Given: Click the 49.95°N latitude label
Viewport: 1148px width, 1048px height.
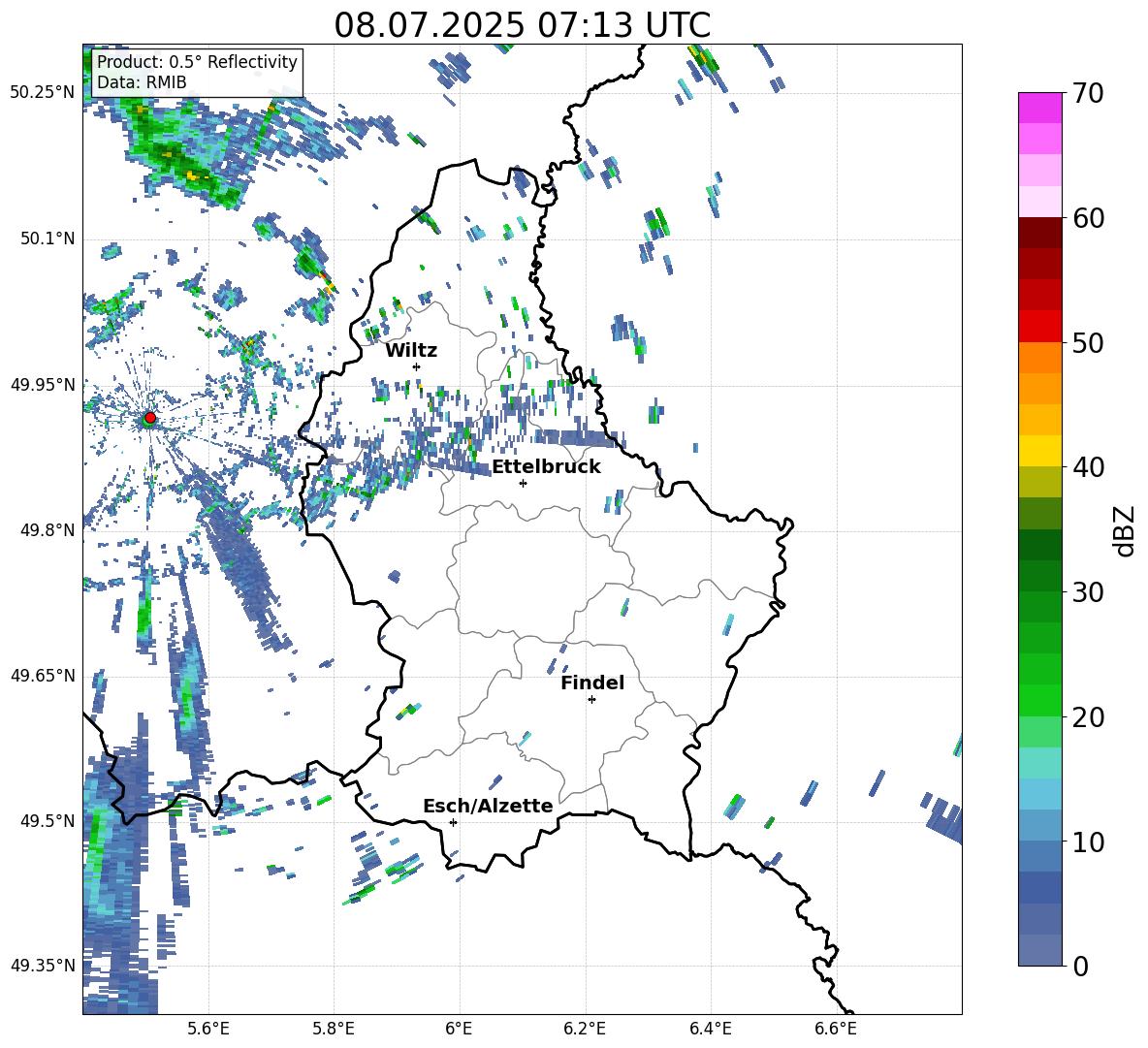Looking at the screenshot, I should (x=43, y=384).
